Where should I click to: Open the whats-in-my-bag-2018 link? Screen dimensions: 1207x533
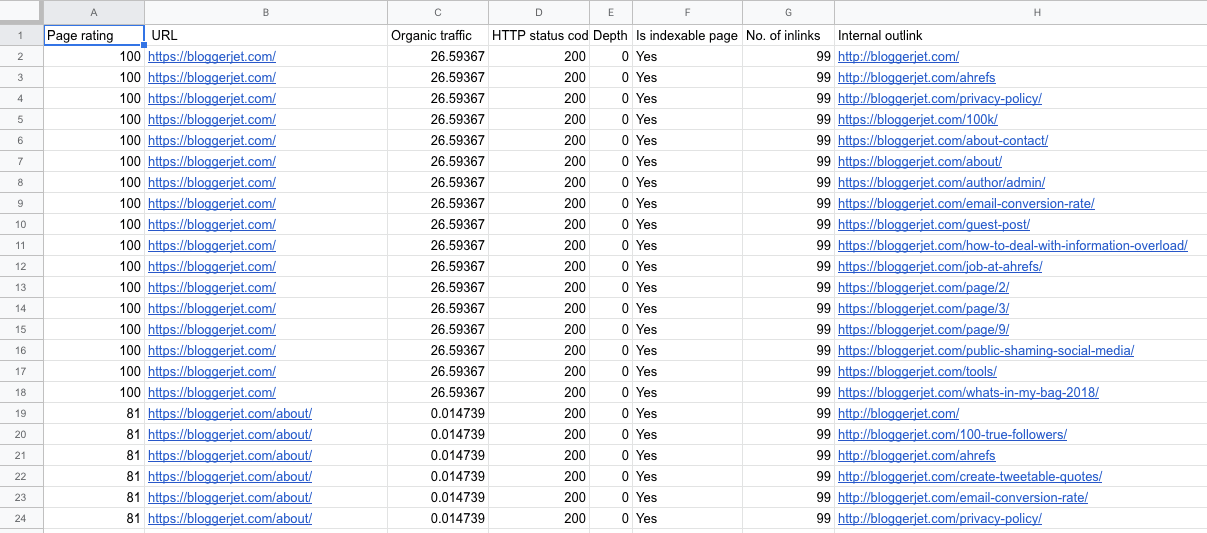(x=968, y=393)
